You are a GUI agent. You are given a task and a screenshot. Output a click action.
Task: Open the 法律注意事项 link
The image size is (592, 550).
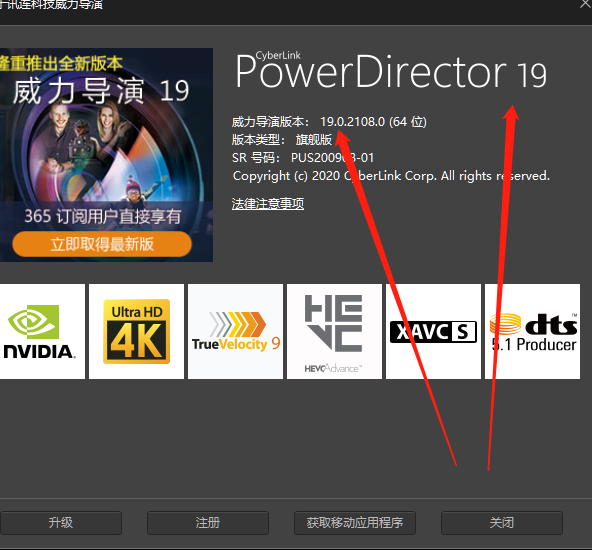(268, 204)
